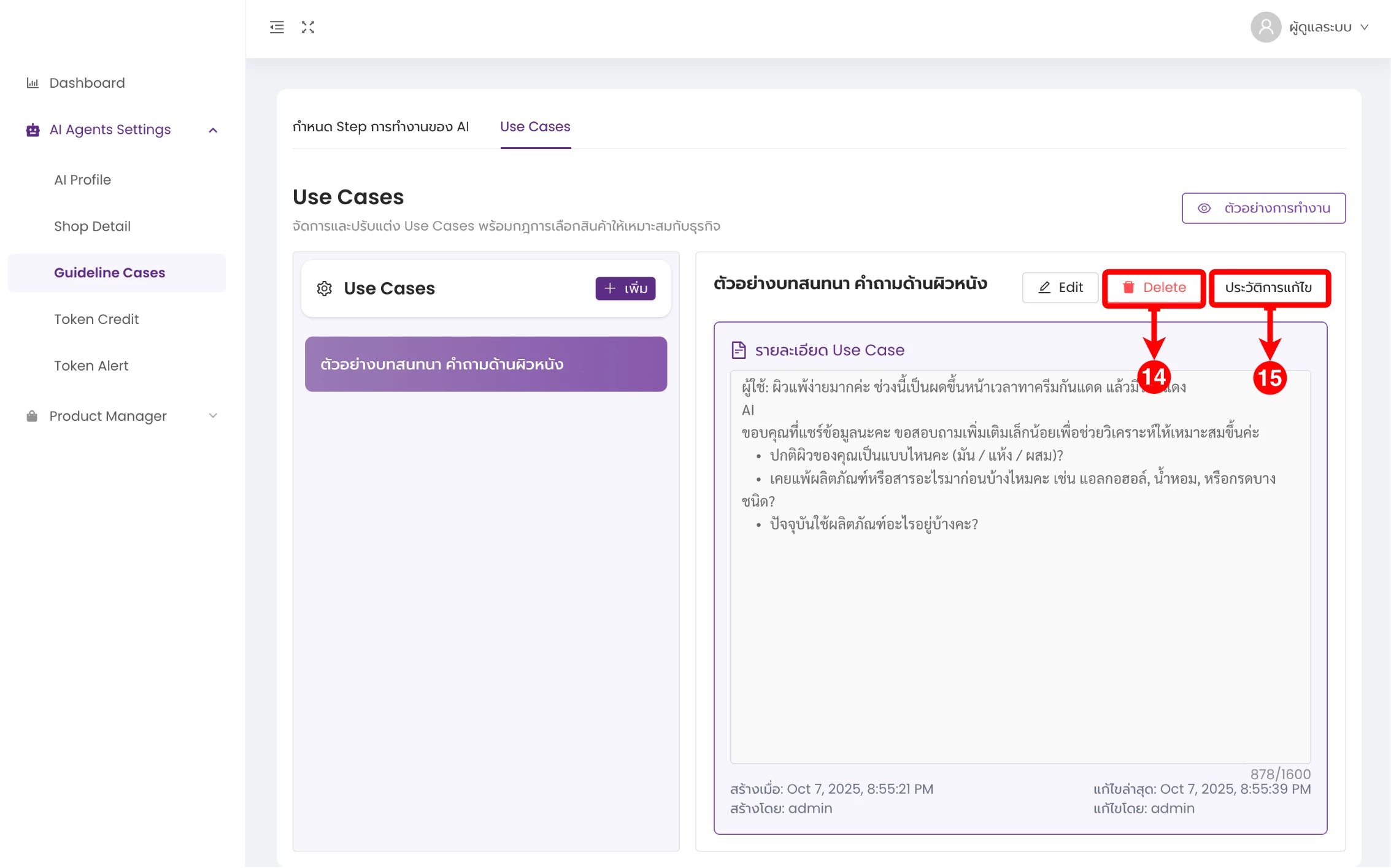Click the Product Manager bag icon
This screenshot has width=1391, height=868.
coord(32,416)
